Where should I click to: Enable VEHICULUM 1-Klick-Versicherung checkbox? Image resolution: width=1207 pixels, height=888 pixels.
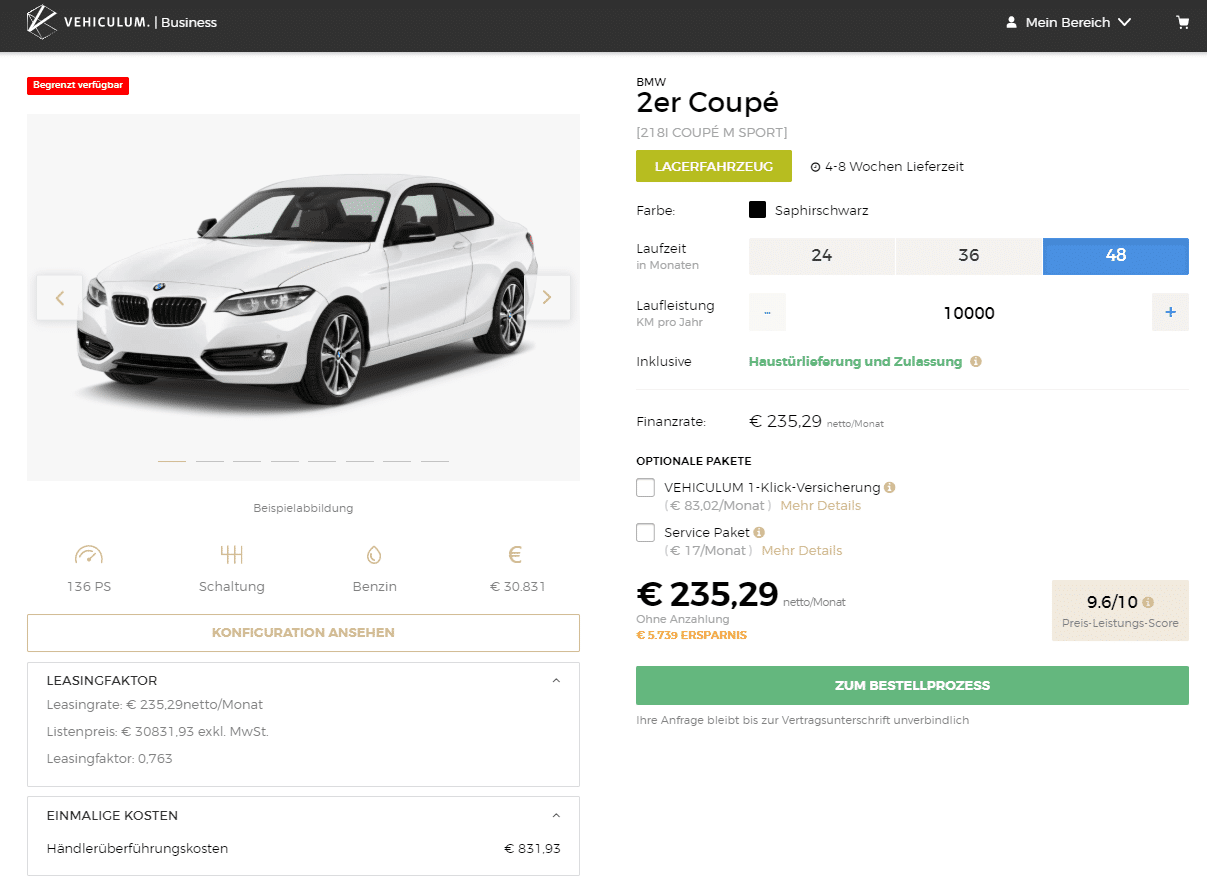tap(645, 487)
